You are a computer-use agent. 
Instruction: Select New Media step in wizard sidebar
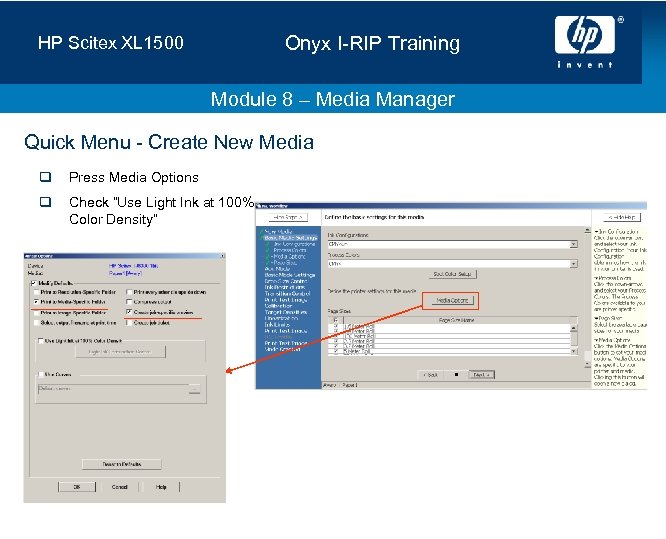click(x=278, y=232)
